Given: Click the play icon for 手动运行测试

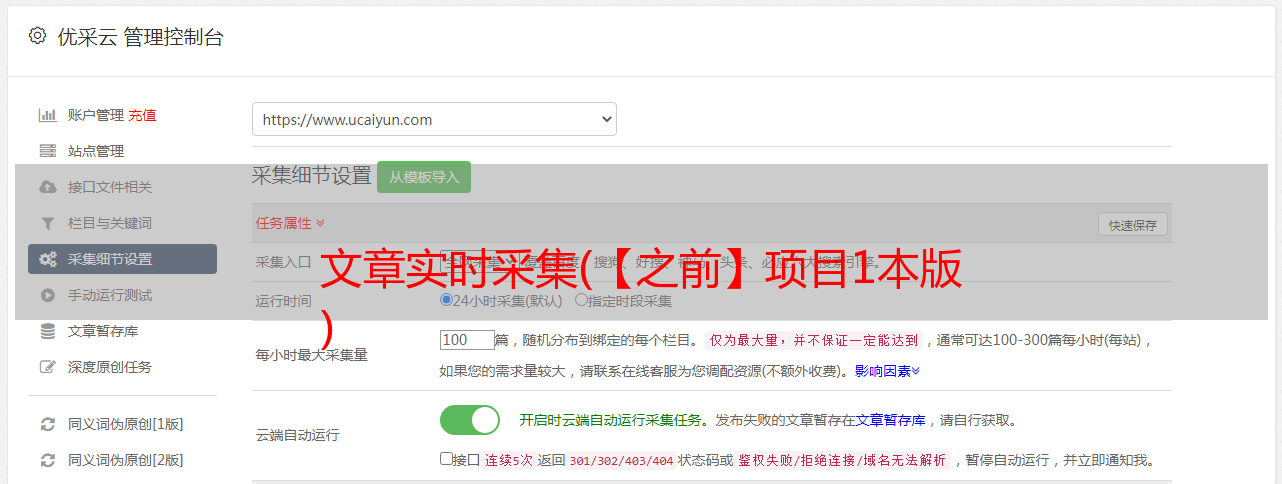Looking at the screenshot, I should tap(47, 295).
